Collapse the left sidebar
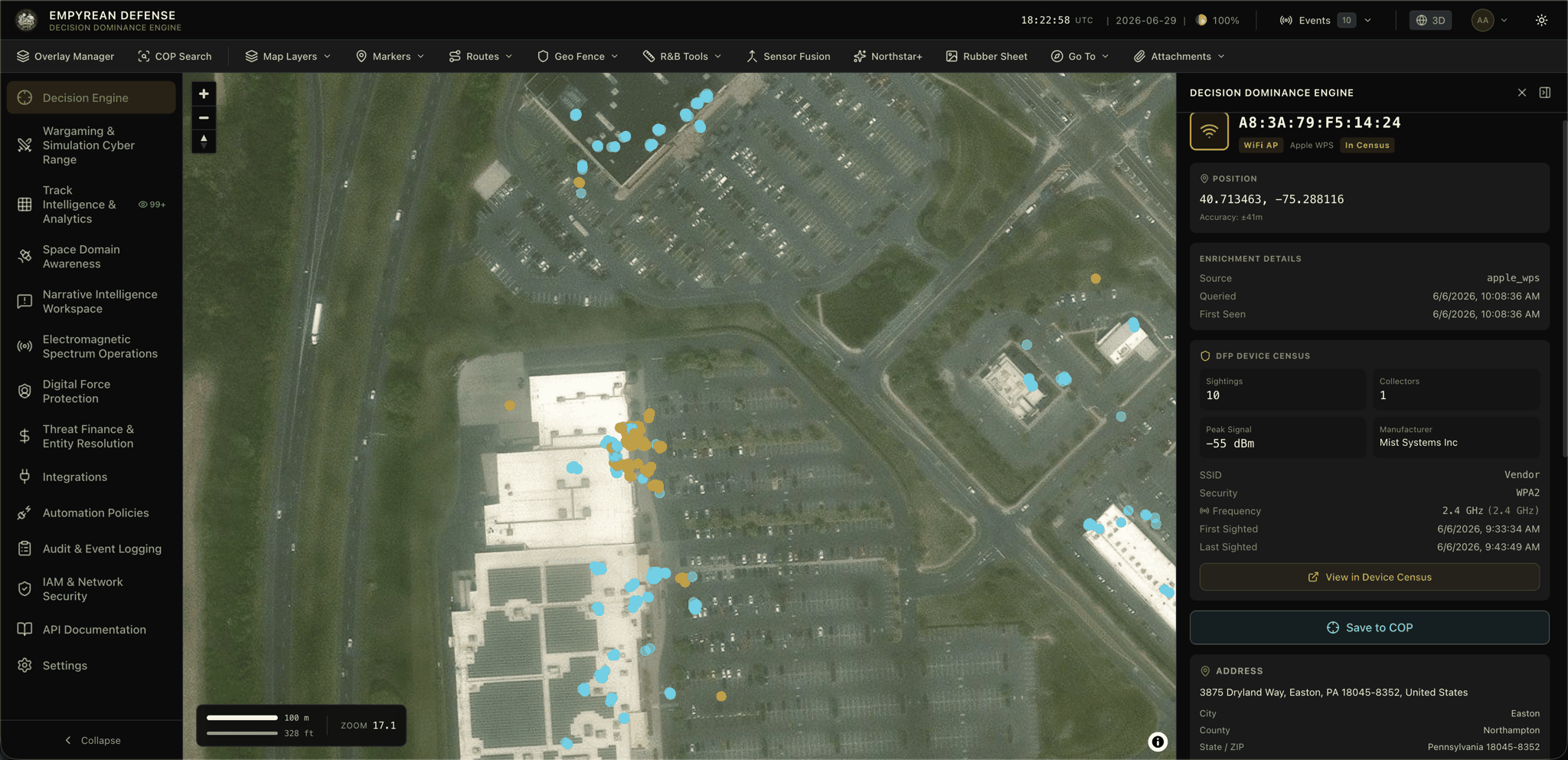The width and height of the screenshot is (1568, 760). 92,740
